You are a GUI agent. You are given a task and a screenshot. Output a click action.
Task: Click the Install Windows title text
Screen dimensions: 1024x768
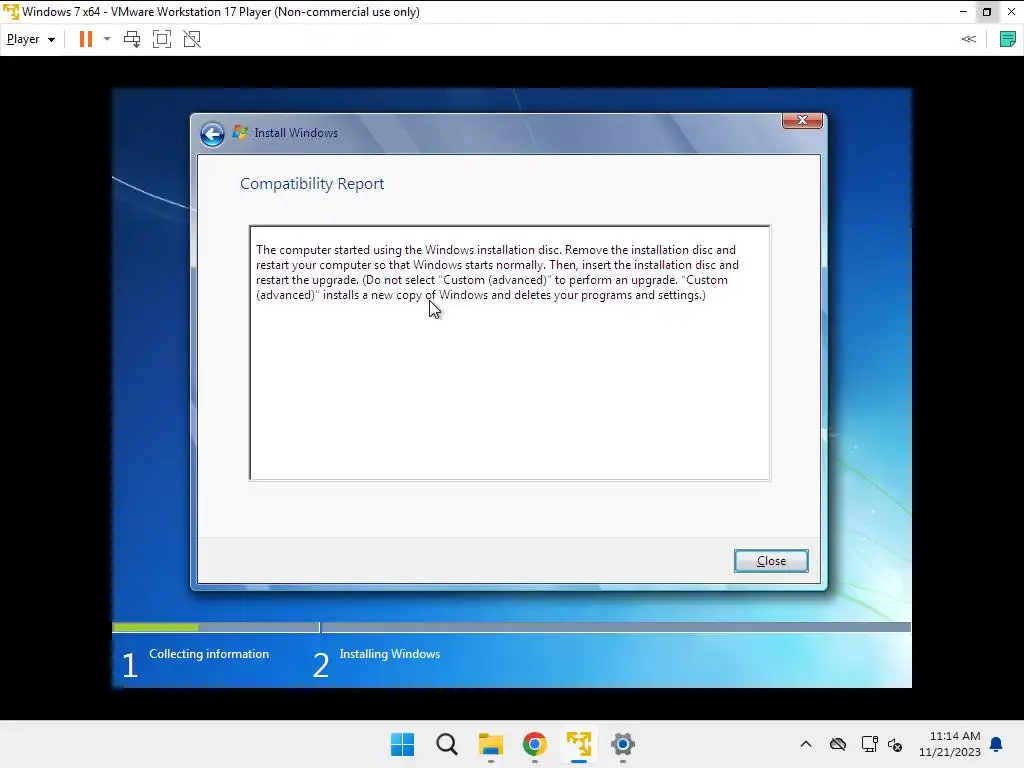pos(296,133)
